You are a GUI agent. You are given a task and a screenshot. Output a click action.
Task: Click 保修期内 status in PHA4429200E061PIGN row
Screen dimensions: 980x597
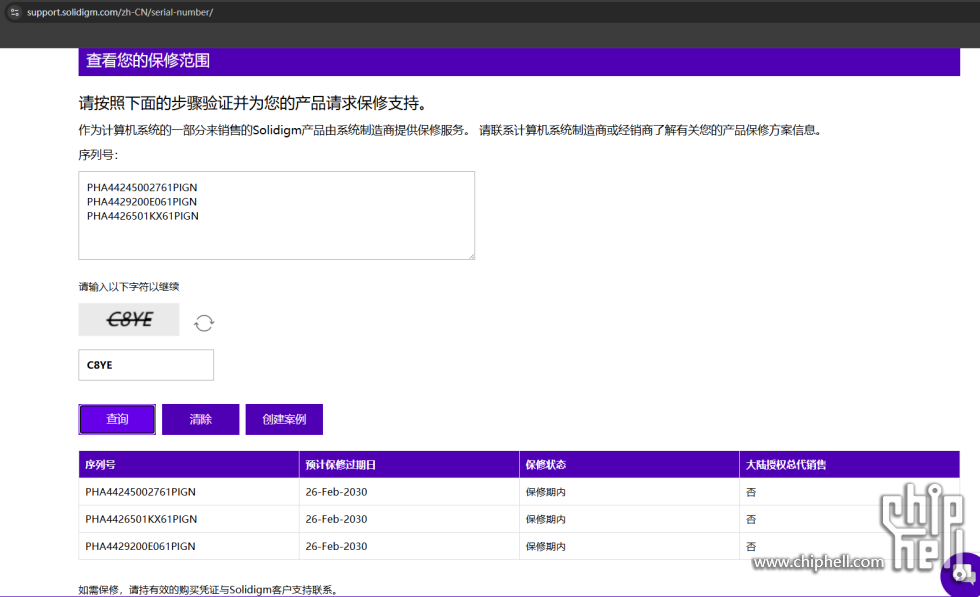pyautogui.click(x=546, y=546)
